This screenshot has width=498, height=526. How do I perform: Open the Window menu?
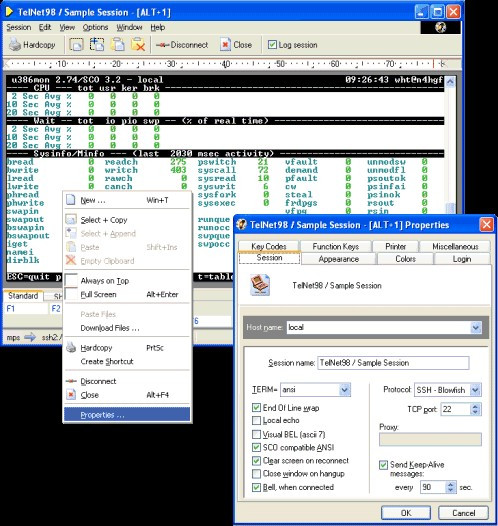[x=129, y=27]
